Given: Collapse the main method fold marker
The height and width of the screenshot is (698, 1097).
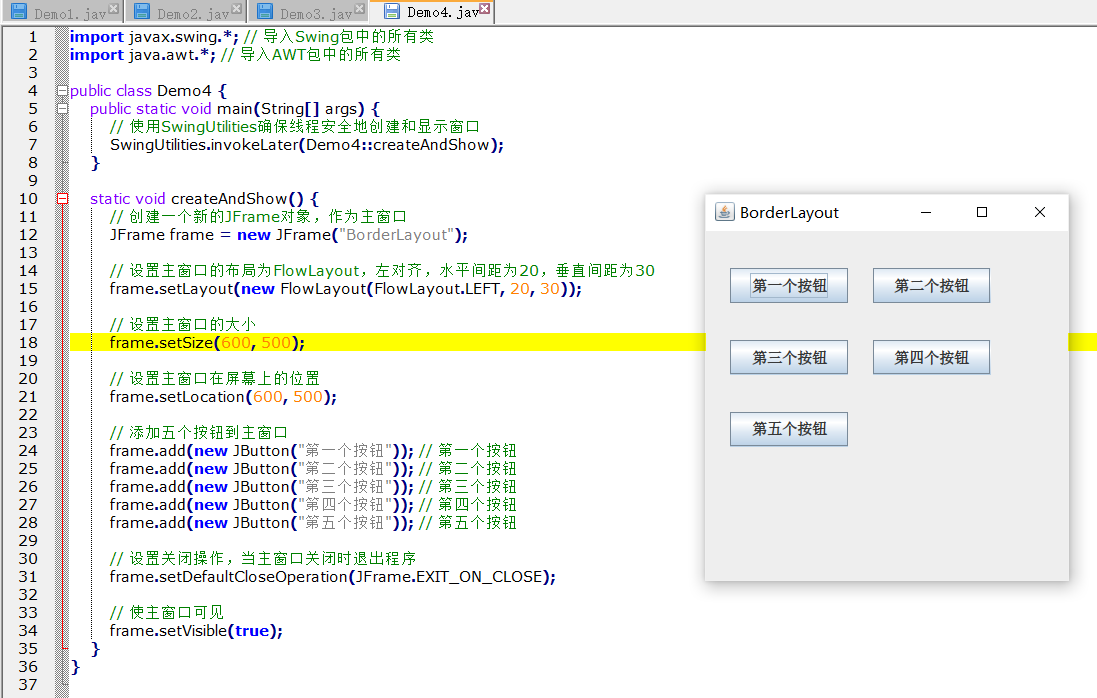Looking at the screenshot, I should (x=62, y=109).
